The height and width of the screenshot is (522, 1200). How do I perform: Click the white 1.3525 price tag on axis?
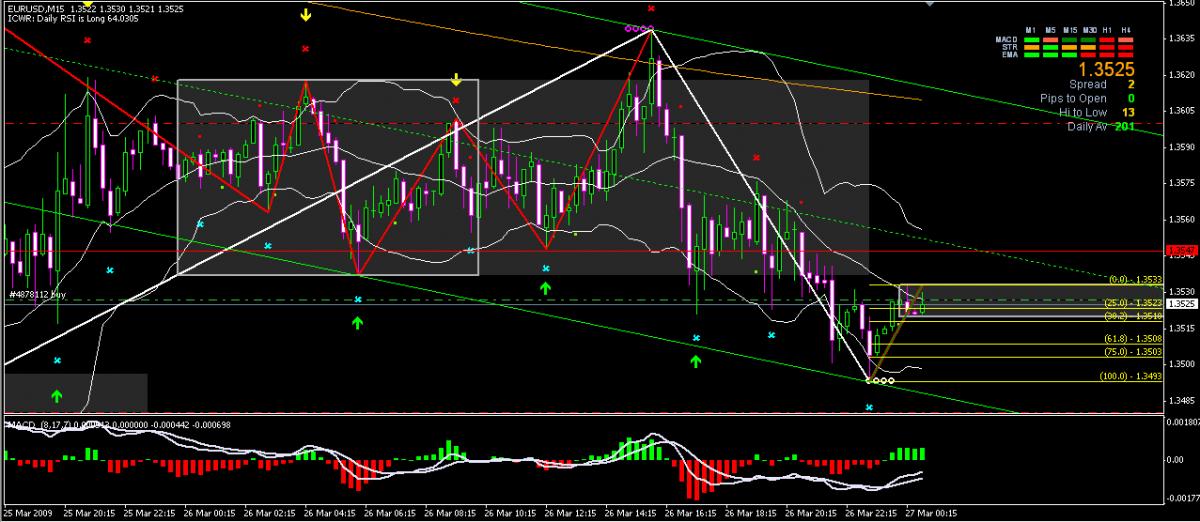1182,303
